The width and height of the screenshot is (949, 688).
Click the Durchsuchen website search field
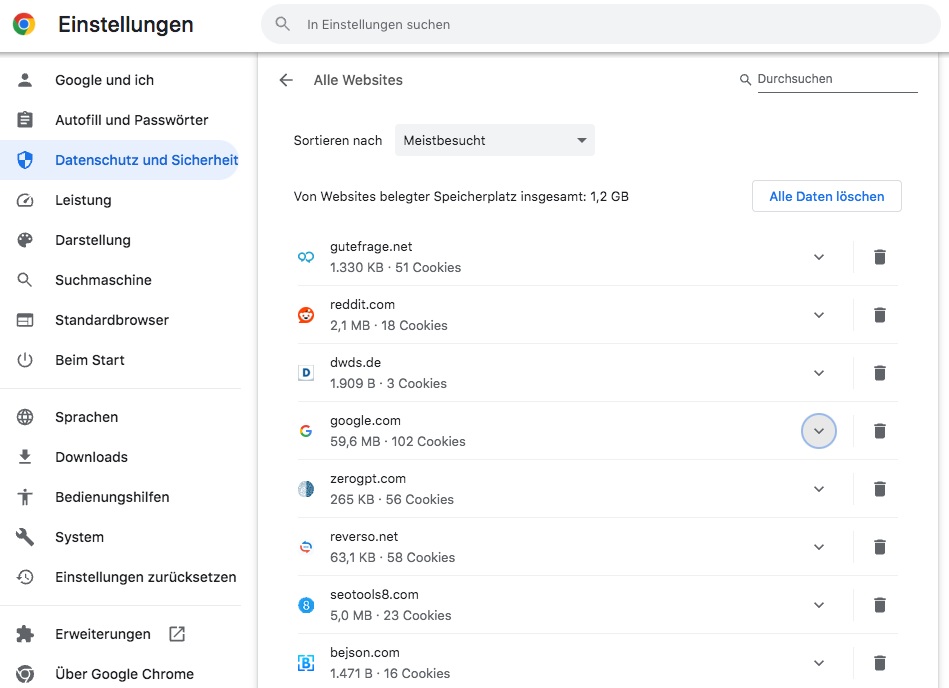(x=836, y=79)
